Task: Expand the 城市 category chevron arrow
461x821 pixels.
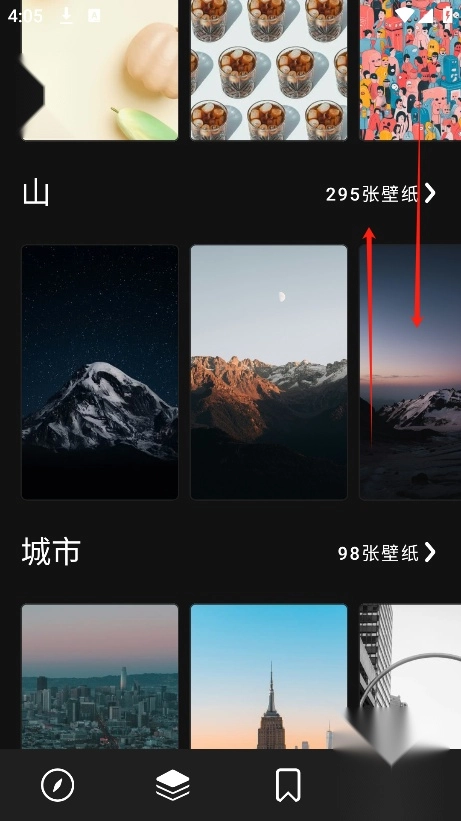Action: click(x=430, y=552)
